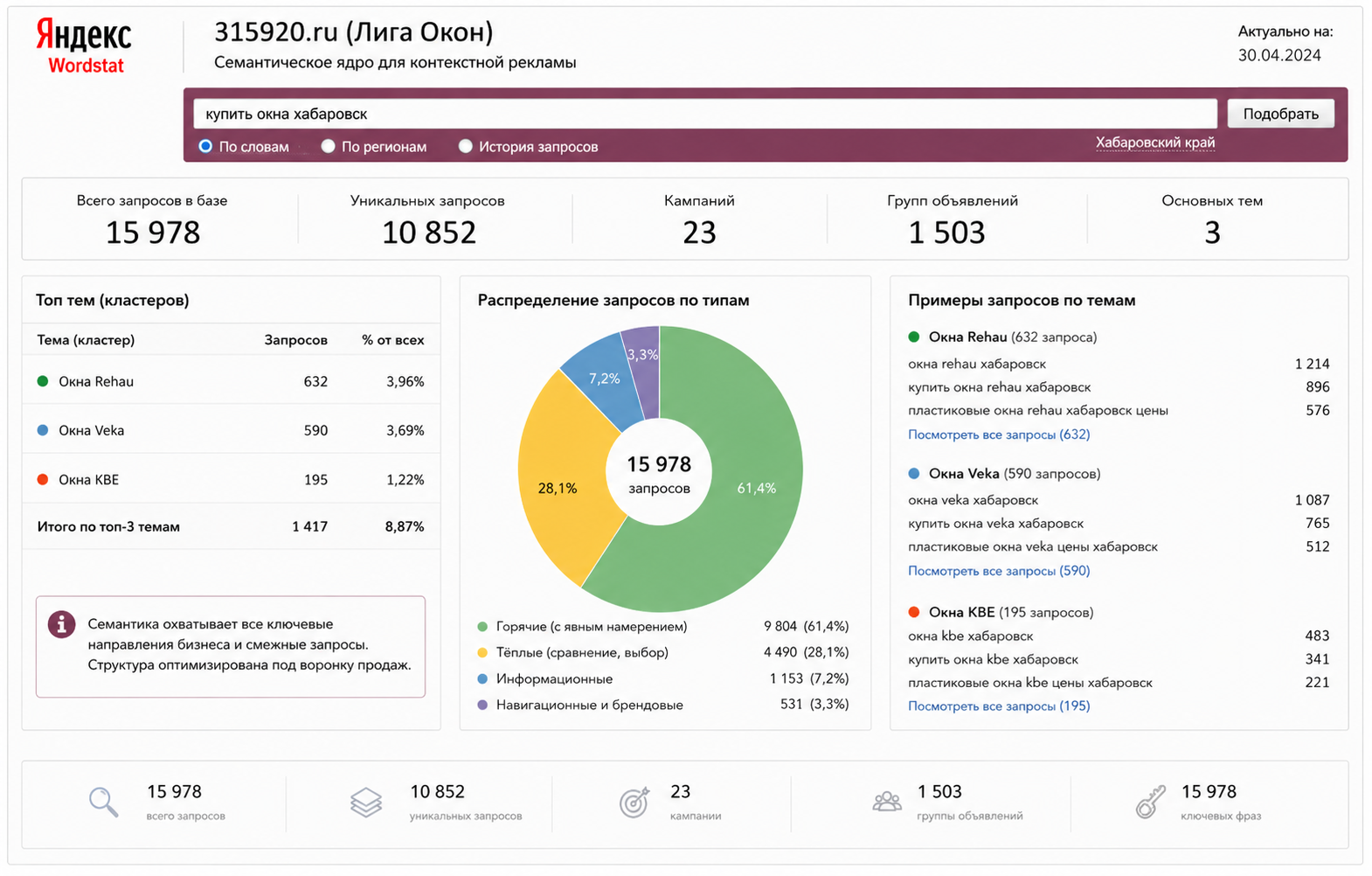
Task: Click Окна KBE in the clusters table
Action: click(89, 479)
